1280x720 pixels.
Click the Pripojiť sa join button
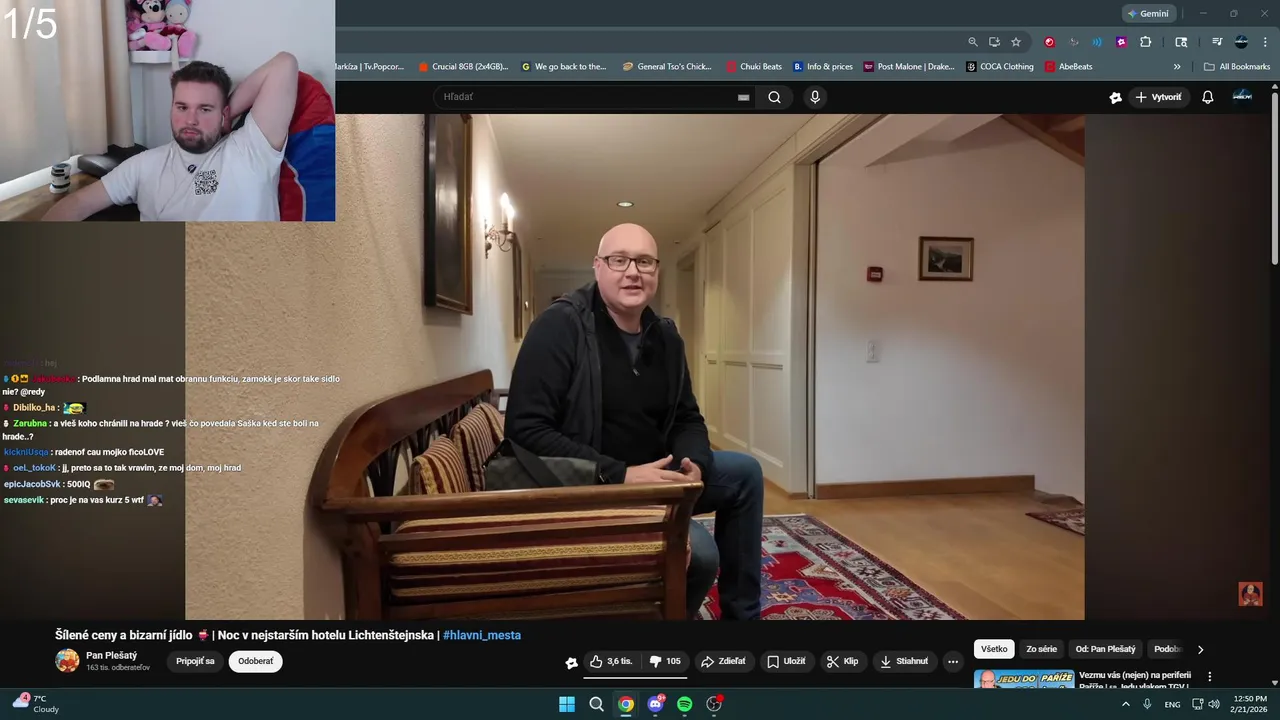195,661
